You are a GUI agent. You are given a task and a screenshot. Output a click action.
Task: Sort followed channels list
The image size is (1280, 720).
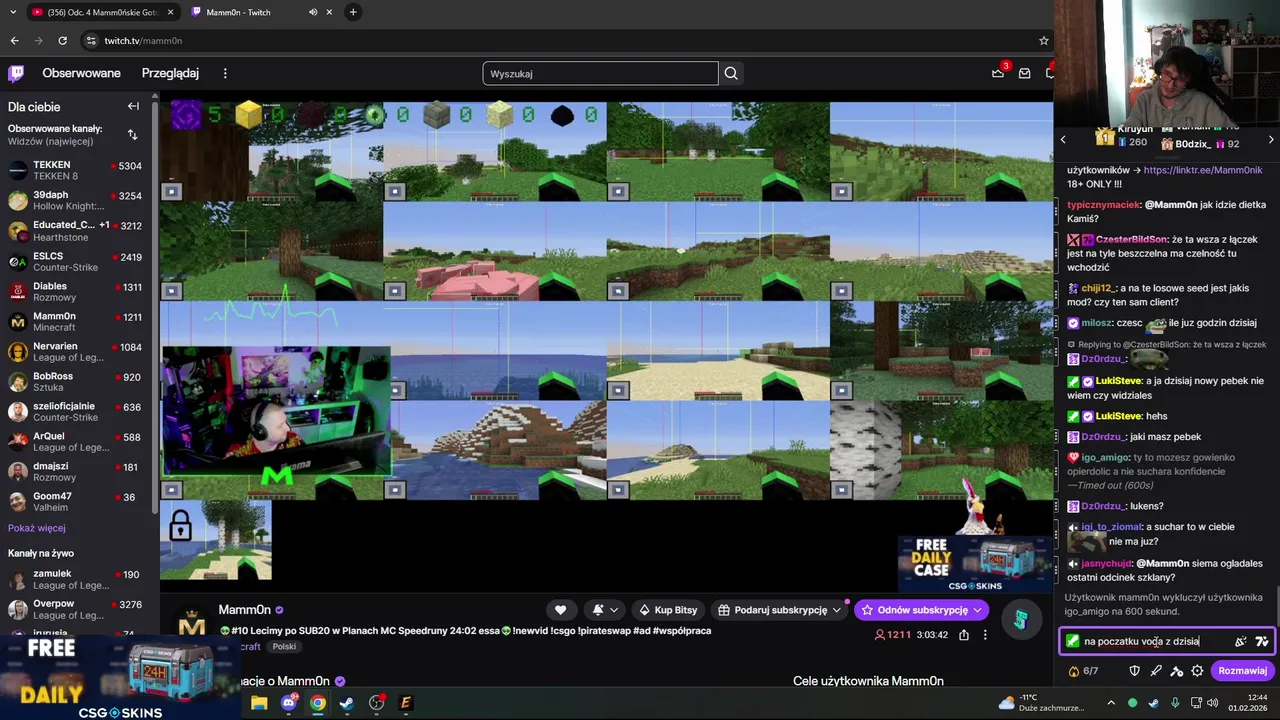pyautogui.click(x=132, y=134)
